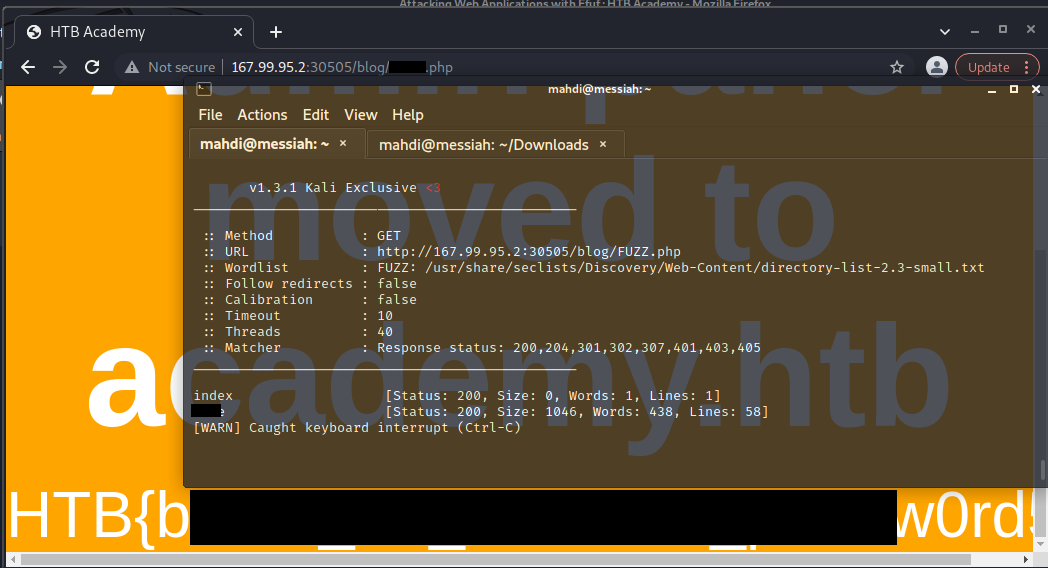Image resolution: width=1048 pixels, height=568 pixels.
Task: Click the terminal vertical scrollbar thumb
Action: coord(1043,470)
